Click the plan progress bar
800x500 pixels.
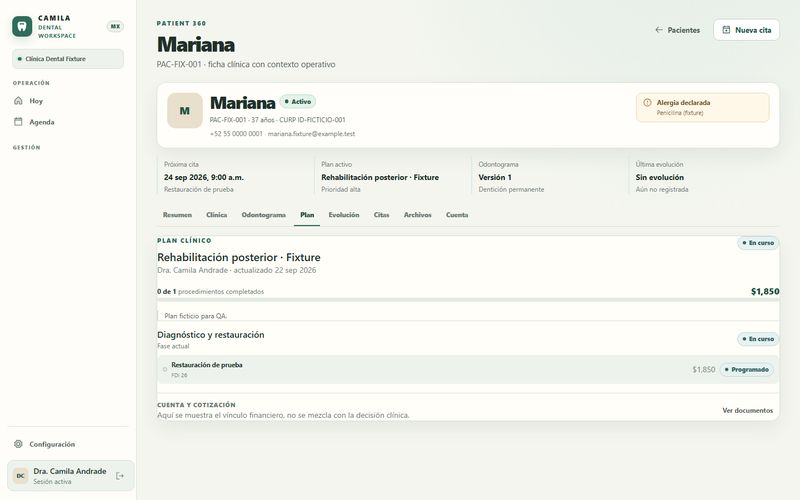pyautogui.click(x=468, y=300)
